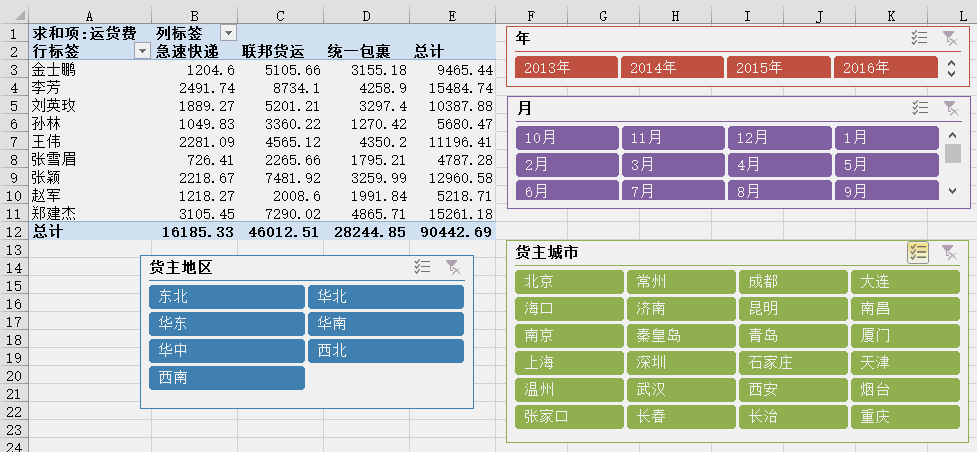Clear filter on 月 slicer
This screenshot has width=977, height=452.
tap(950, 108)
